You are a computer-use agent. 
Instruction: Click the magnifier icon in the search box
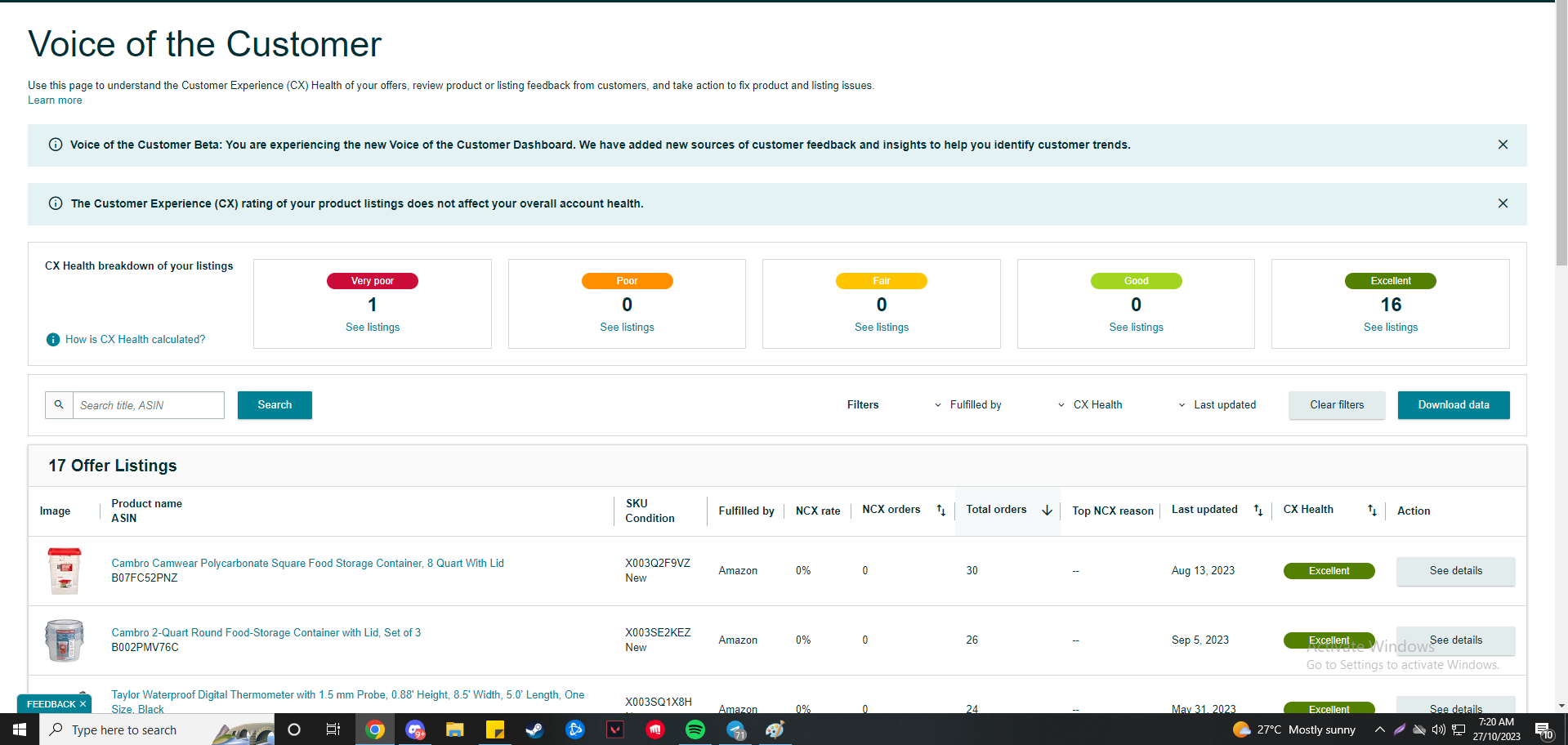click(59, 404)
